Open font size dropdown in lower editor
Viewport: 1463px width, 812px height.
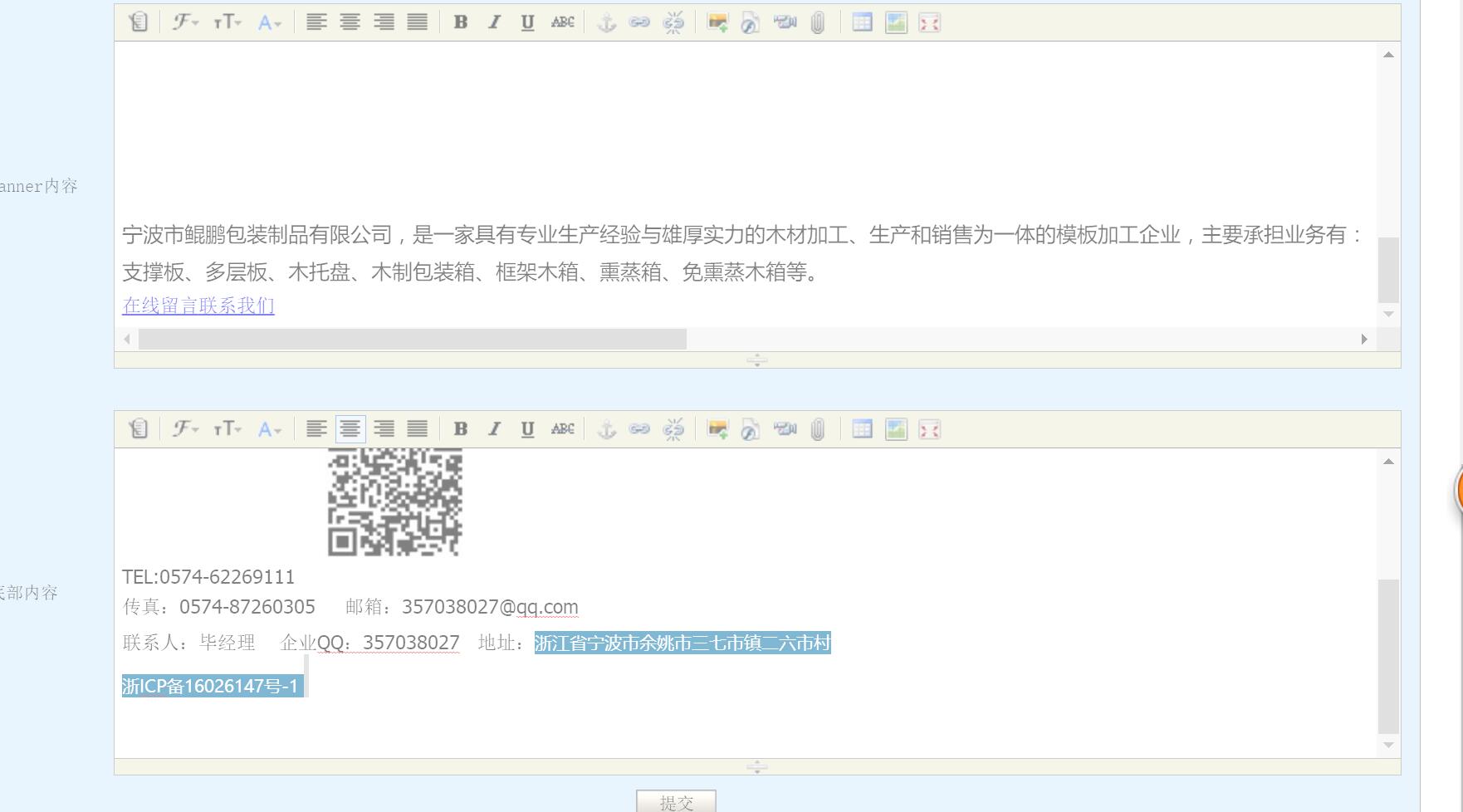(228, 429)
